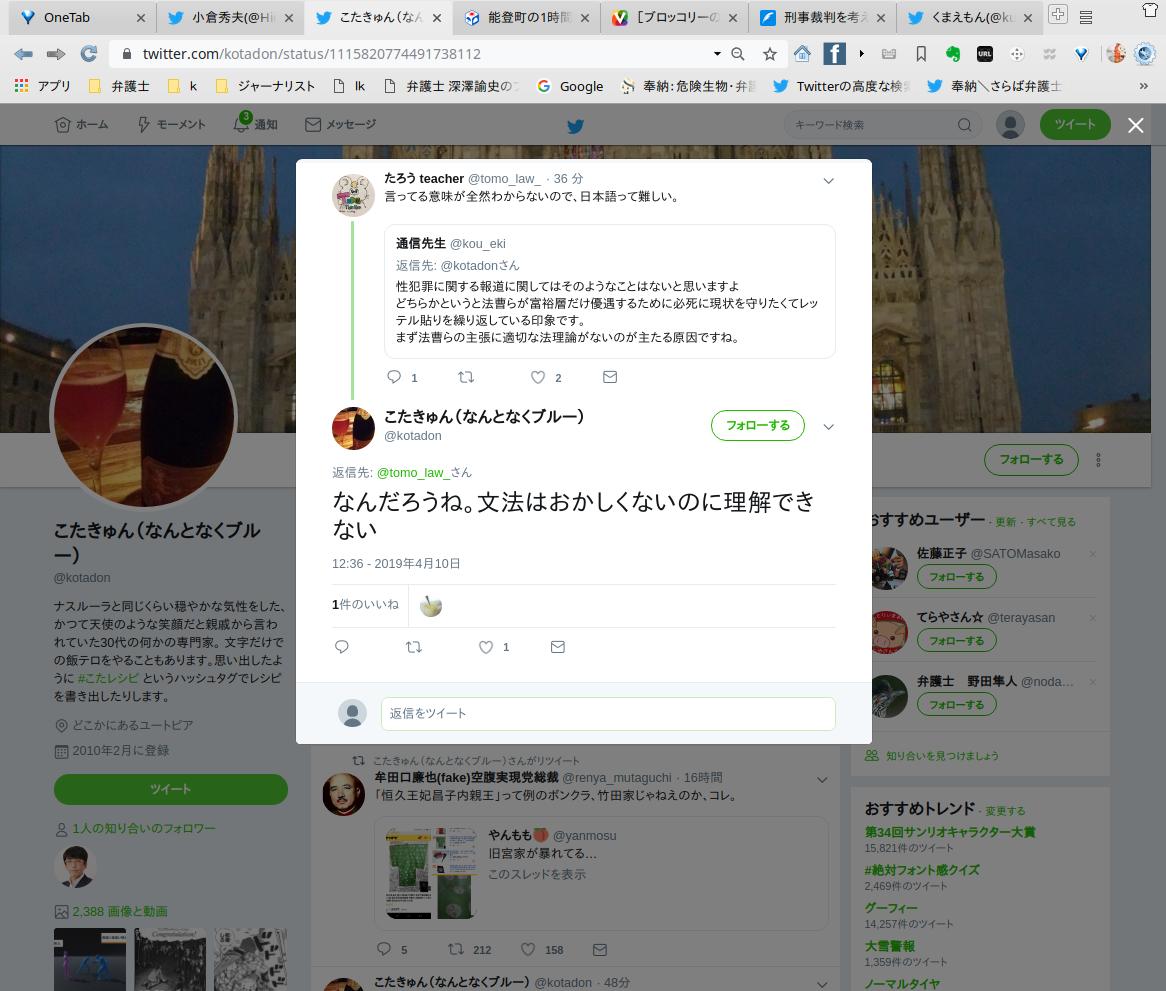Open the zoom magnifier icon in address bar
Viewport: 1166px width, 991px height.
coord(738,54)
